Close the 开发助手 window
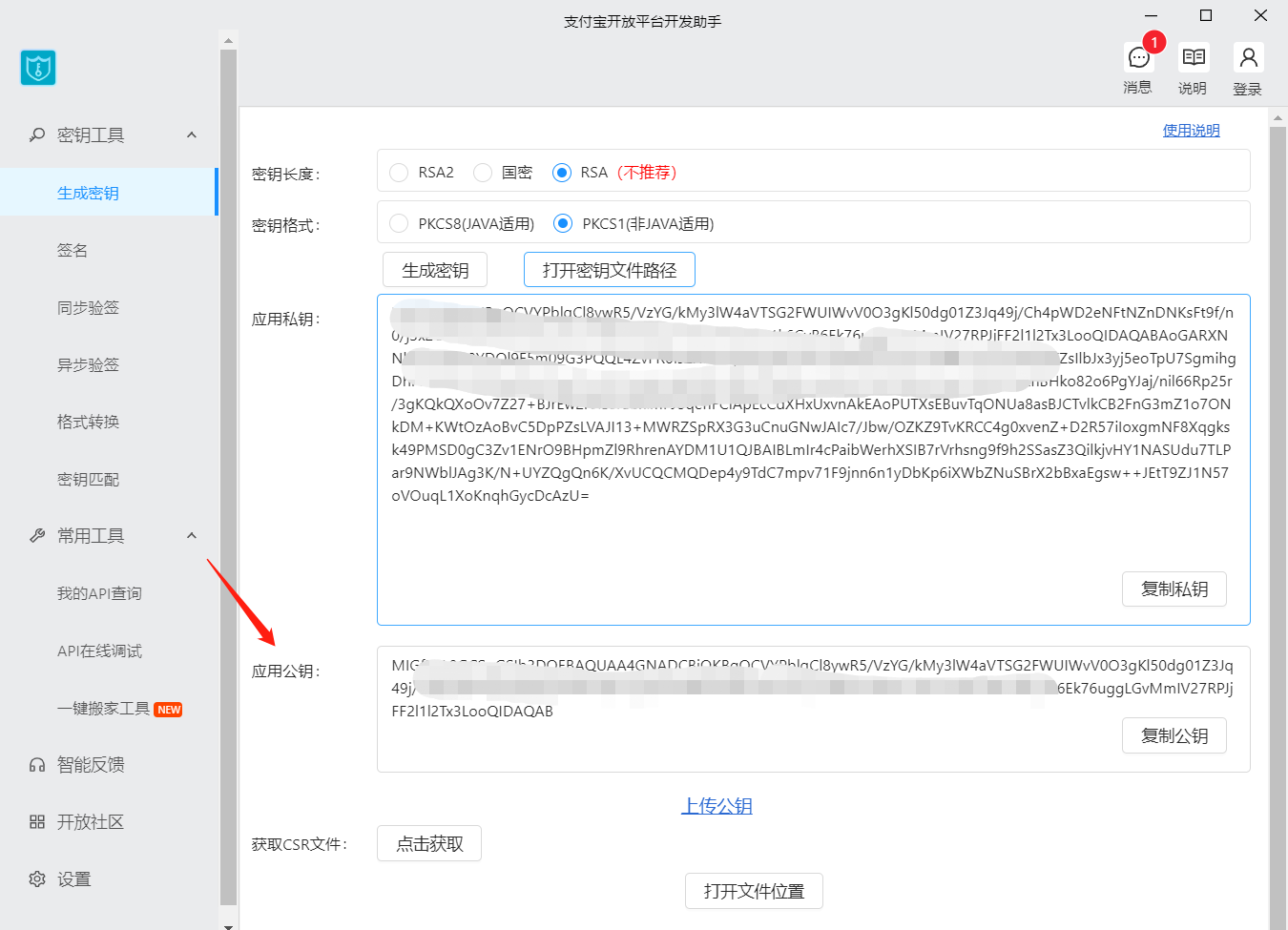The width and height of the screenshot is (1288, 930). click(1260, 15)
